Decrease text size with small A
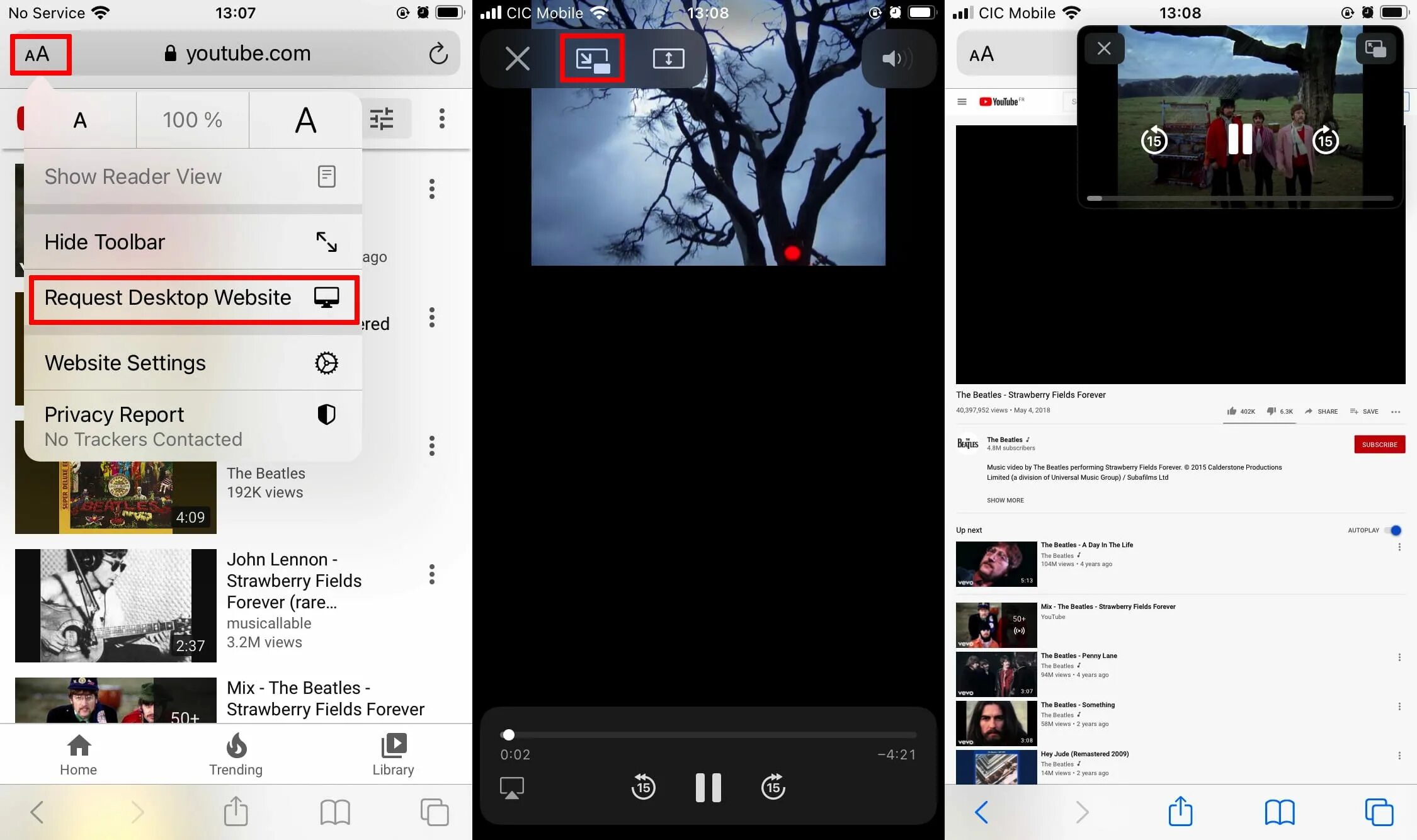 80,120
